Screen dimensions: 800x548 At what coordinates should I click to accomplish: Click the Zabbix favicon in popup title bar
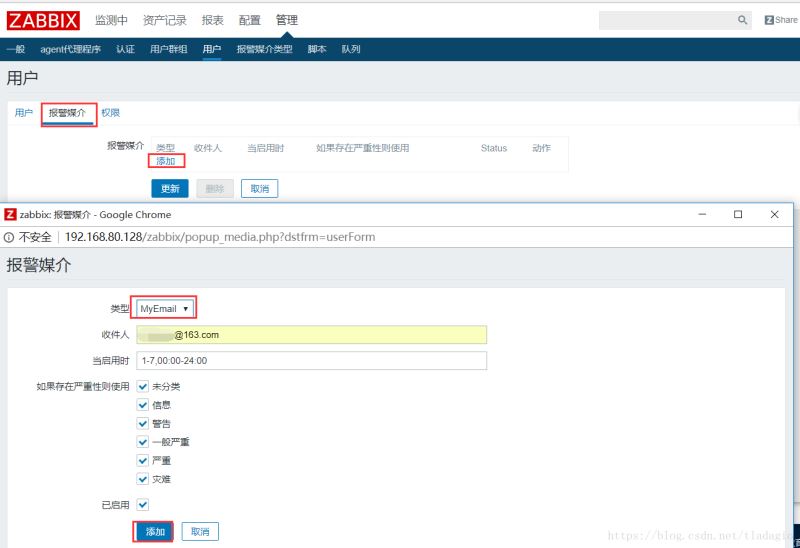pos(10,214)
